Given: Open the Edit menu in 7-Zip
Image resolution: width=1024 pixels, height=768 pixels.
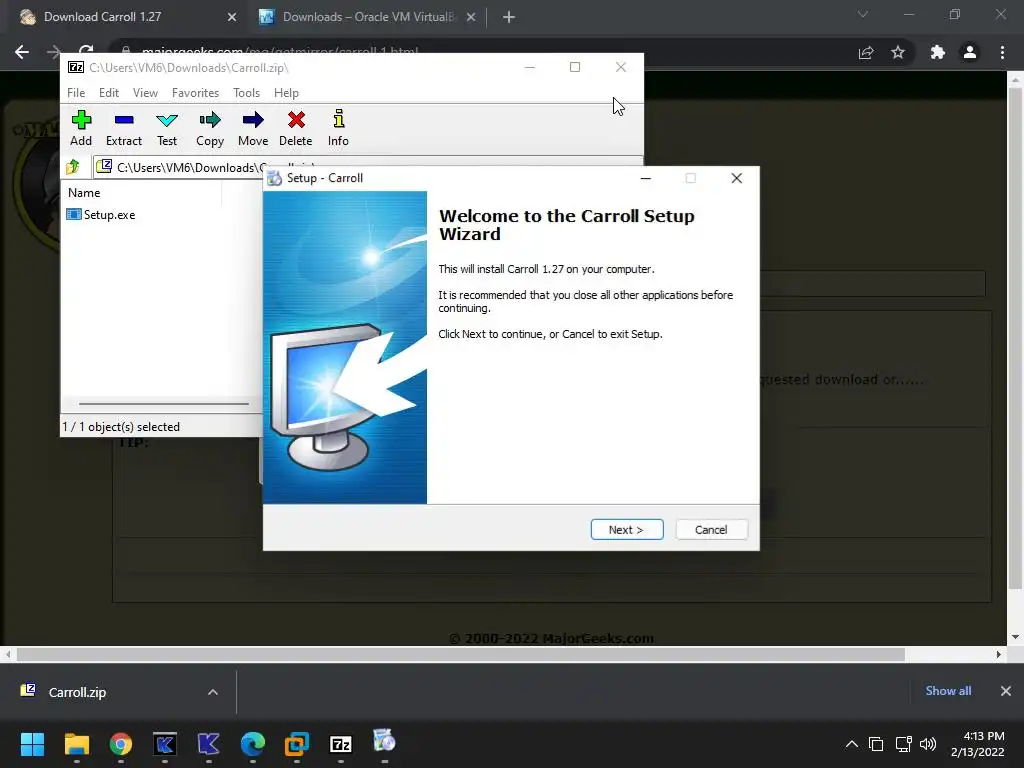Looking at the screenshot, I should [x=108, y=93].
